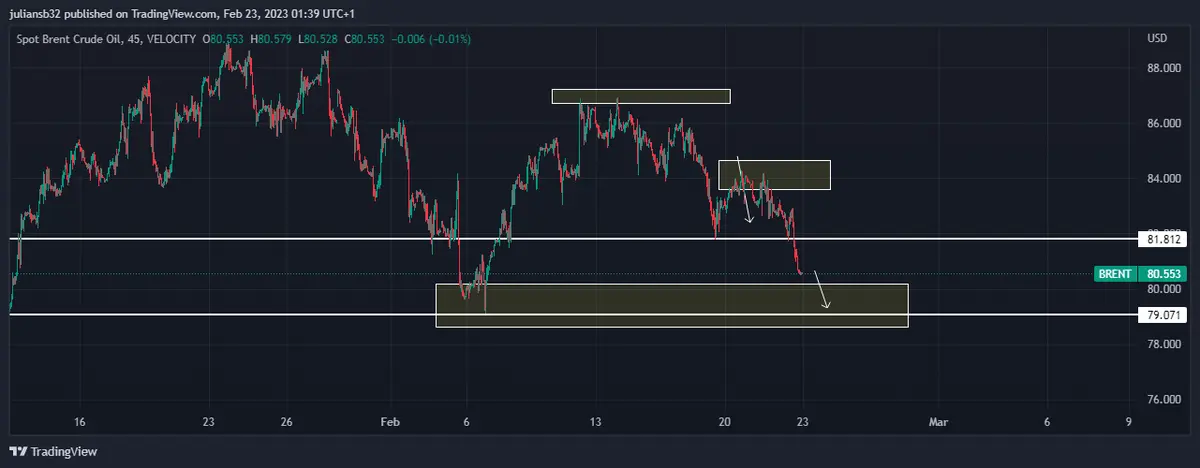1200x468 pixels.
Task: Click the TradingView logo icon
Action: pyautogui.click(x=18, y=451)
